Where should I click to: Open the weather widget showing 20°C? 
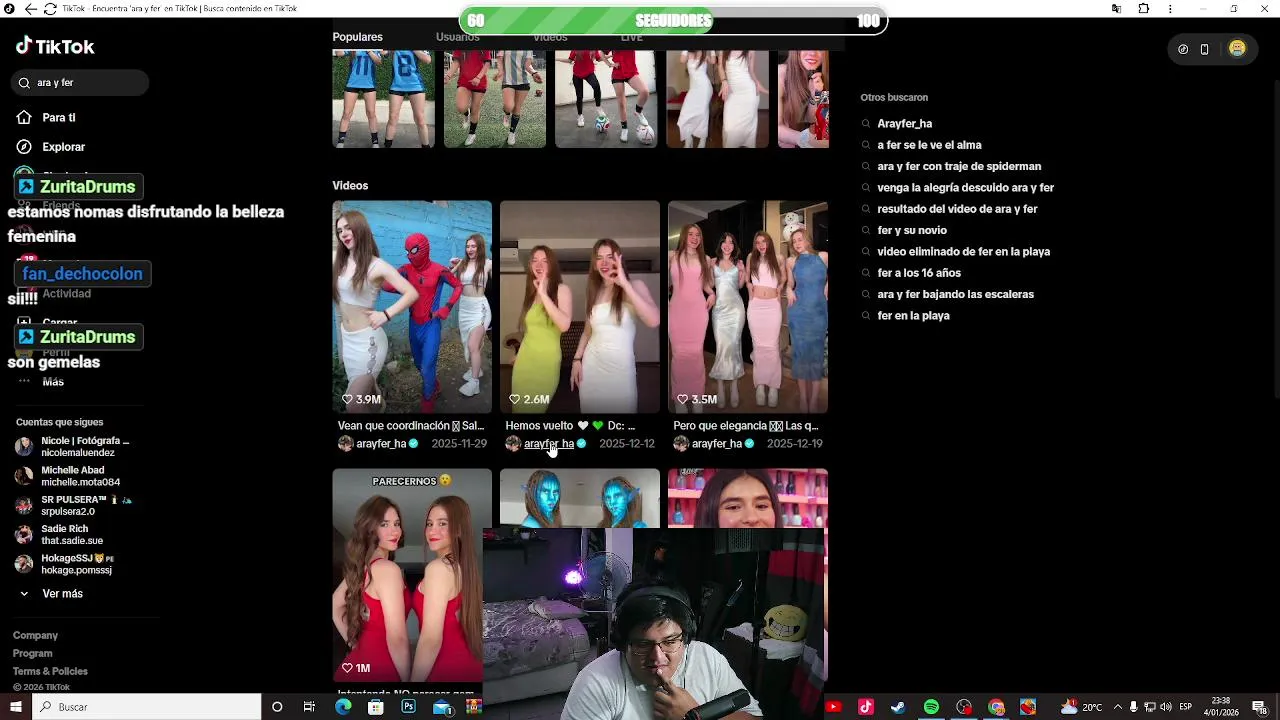point(1082,707)
